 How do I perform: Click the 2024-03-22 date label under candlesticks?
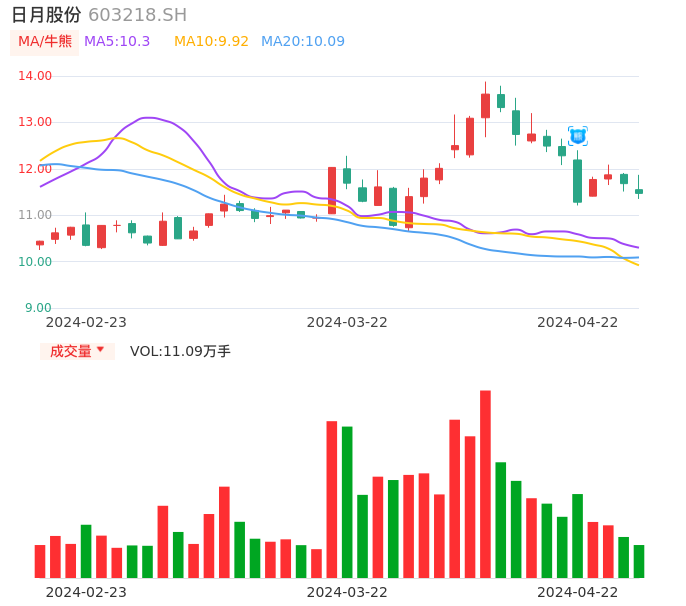point(347,322)
